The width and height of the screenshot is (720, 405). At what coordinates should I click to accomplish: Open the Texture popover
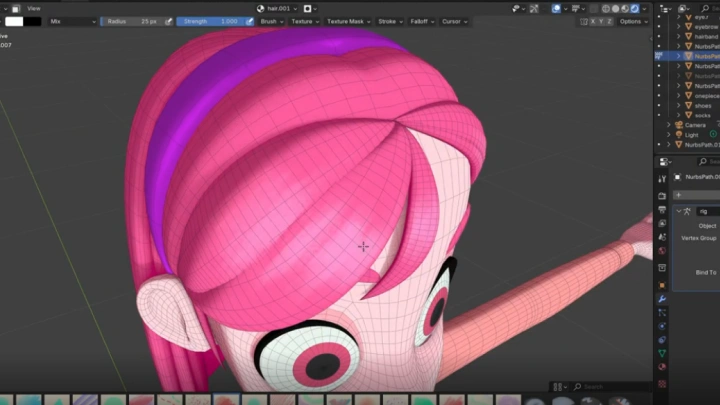tap(305, 22)
